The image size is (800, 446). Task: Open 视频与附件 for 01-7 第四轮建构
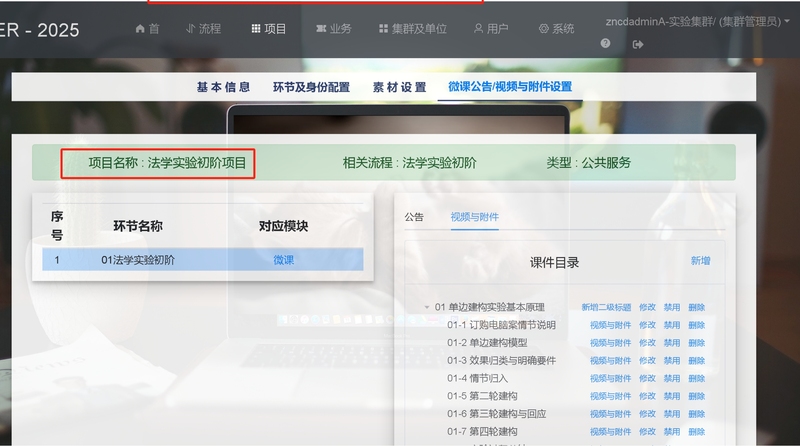pos(611,432)
